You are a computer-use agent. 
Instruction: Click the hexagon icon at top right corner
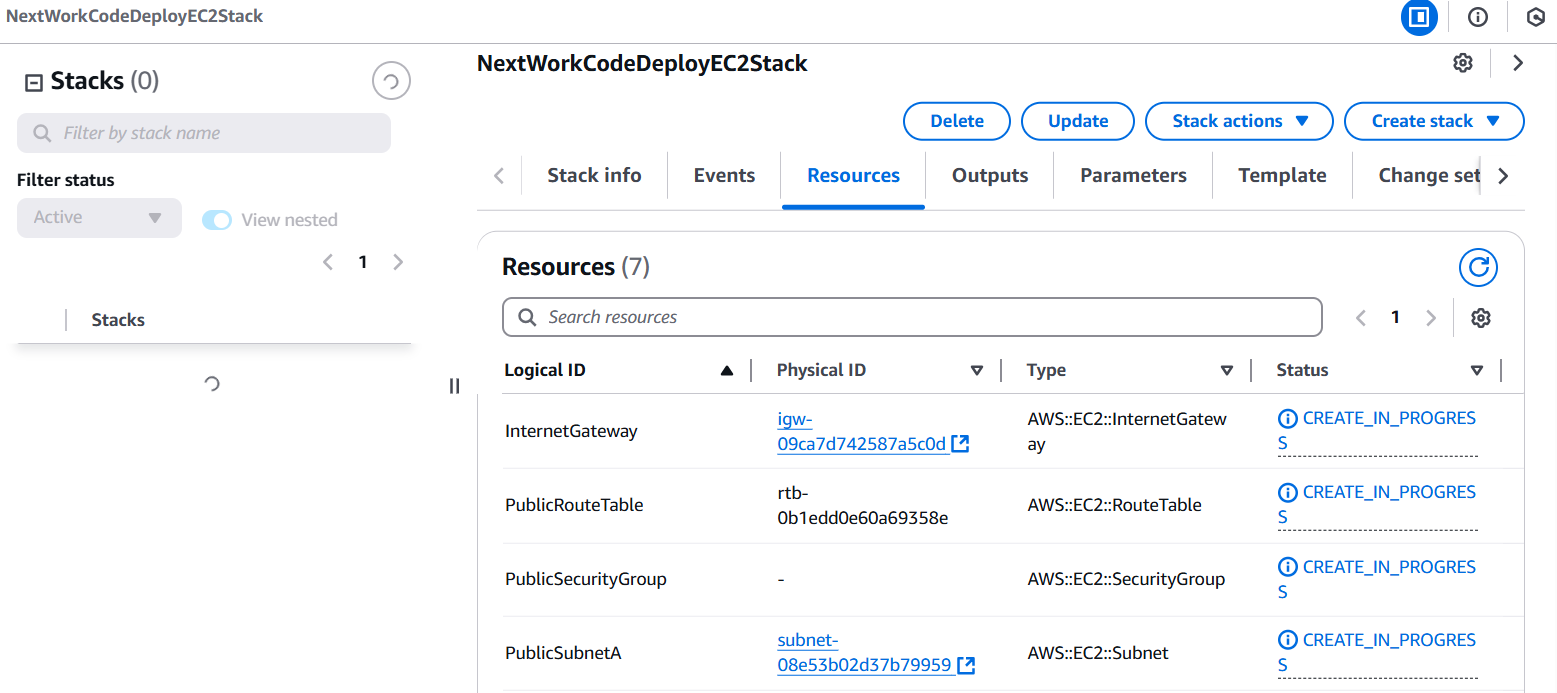click(1536, 17)
